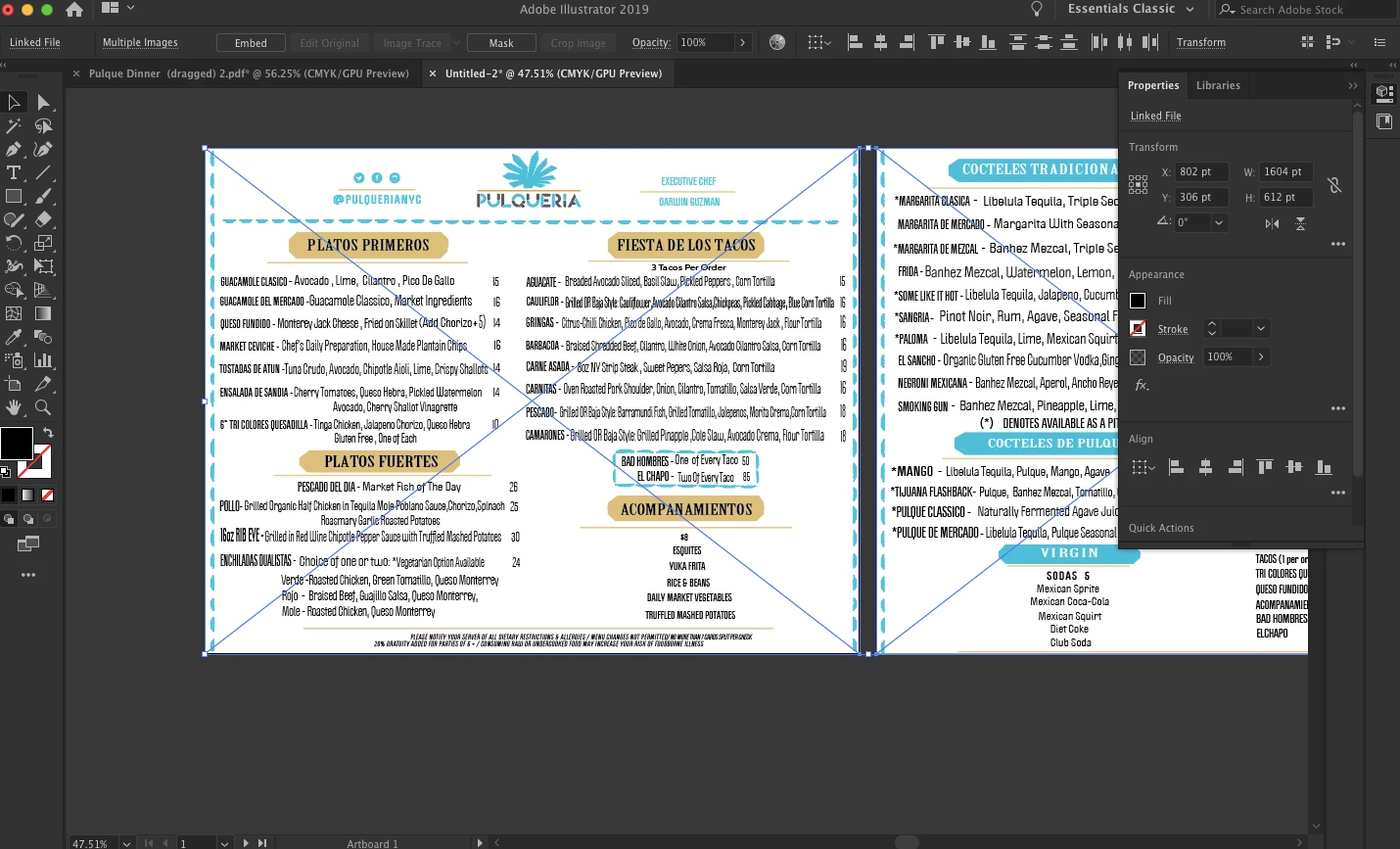Open the Stroke weight dropdown
Image resolution: width=1400 pixels, height=849 pixels.
click(1261, 329)
